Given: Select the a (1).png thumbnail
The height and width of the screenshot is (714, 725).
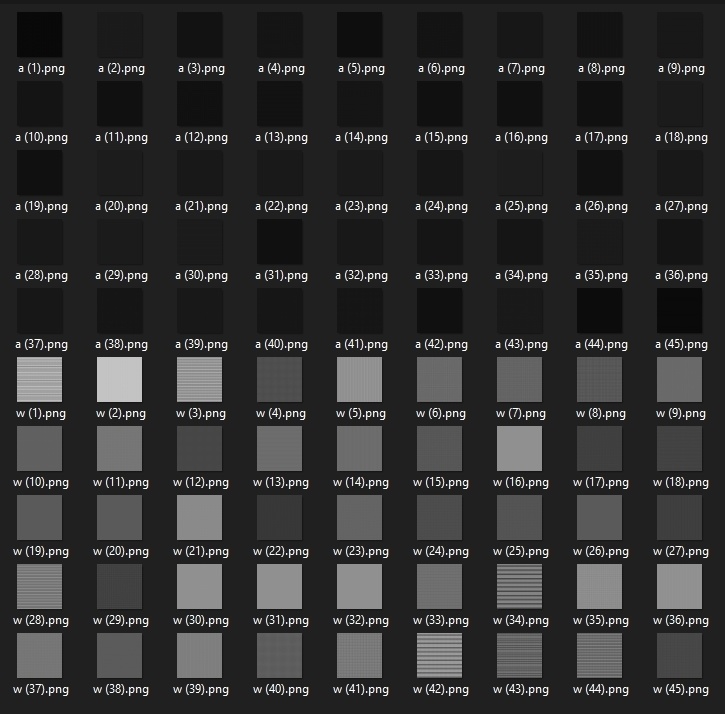Looking at the screenshot, I should pos(39,35).
